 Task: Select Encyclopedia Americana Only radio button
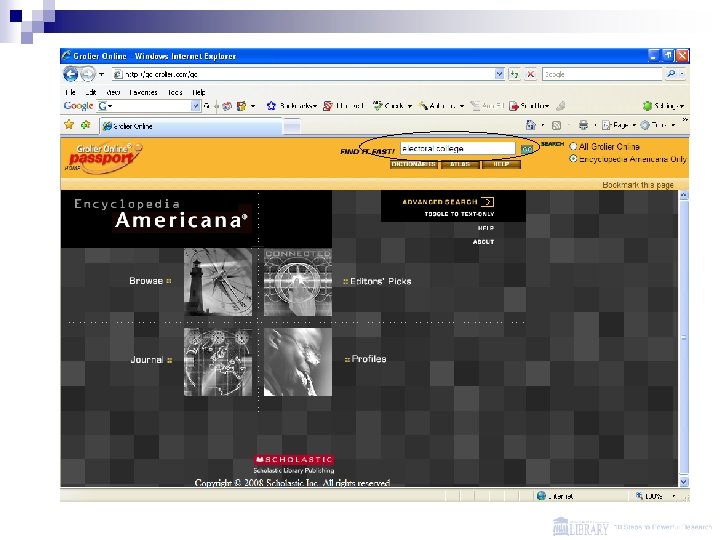[573, 159]
